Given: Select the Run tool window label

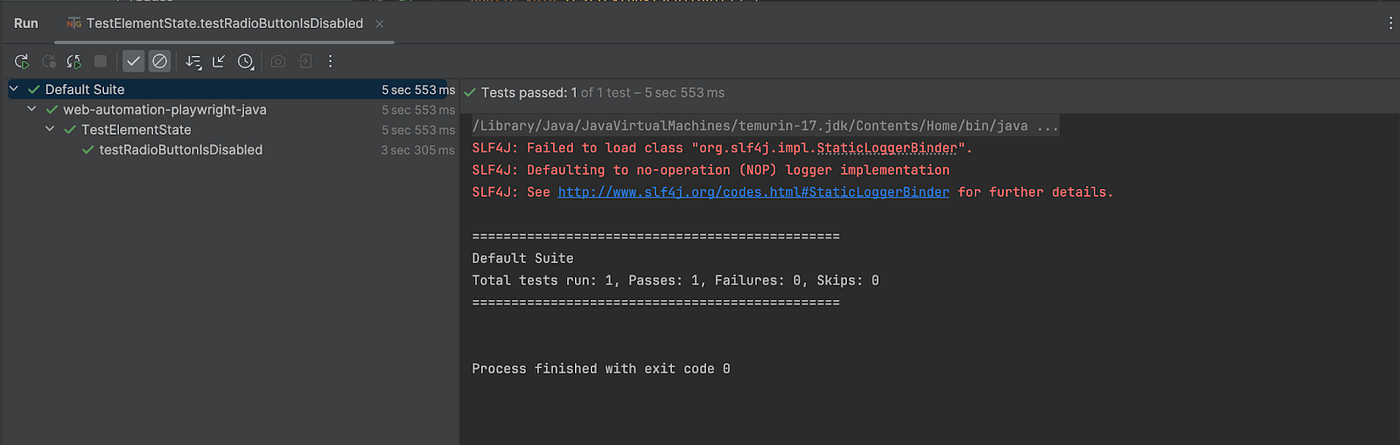Looking at the screenshot, I should (26, 23).
